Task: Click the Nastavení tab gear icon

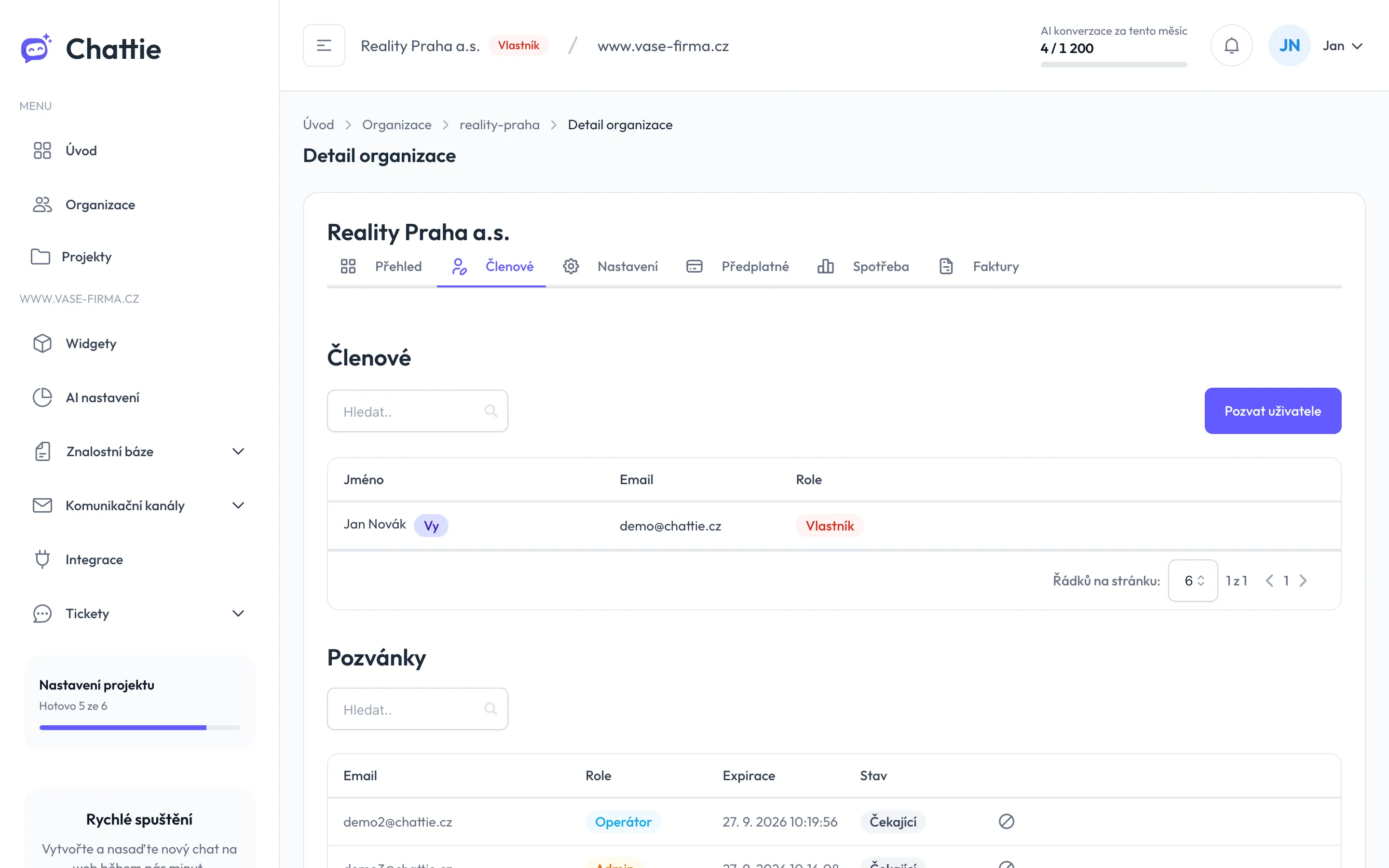Action: [571, 266]
